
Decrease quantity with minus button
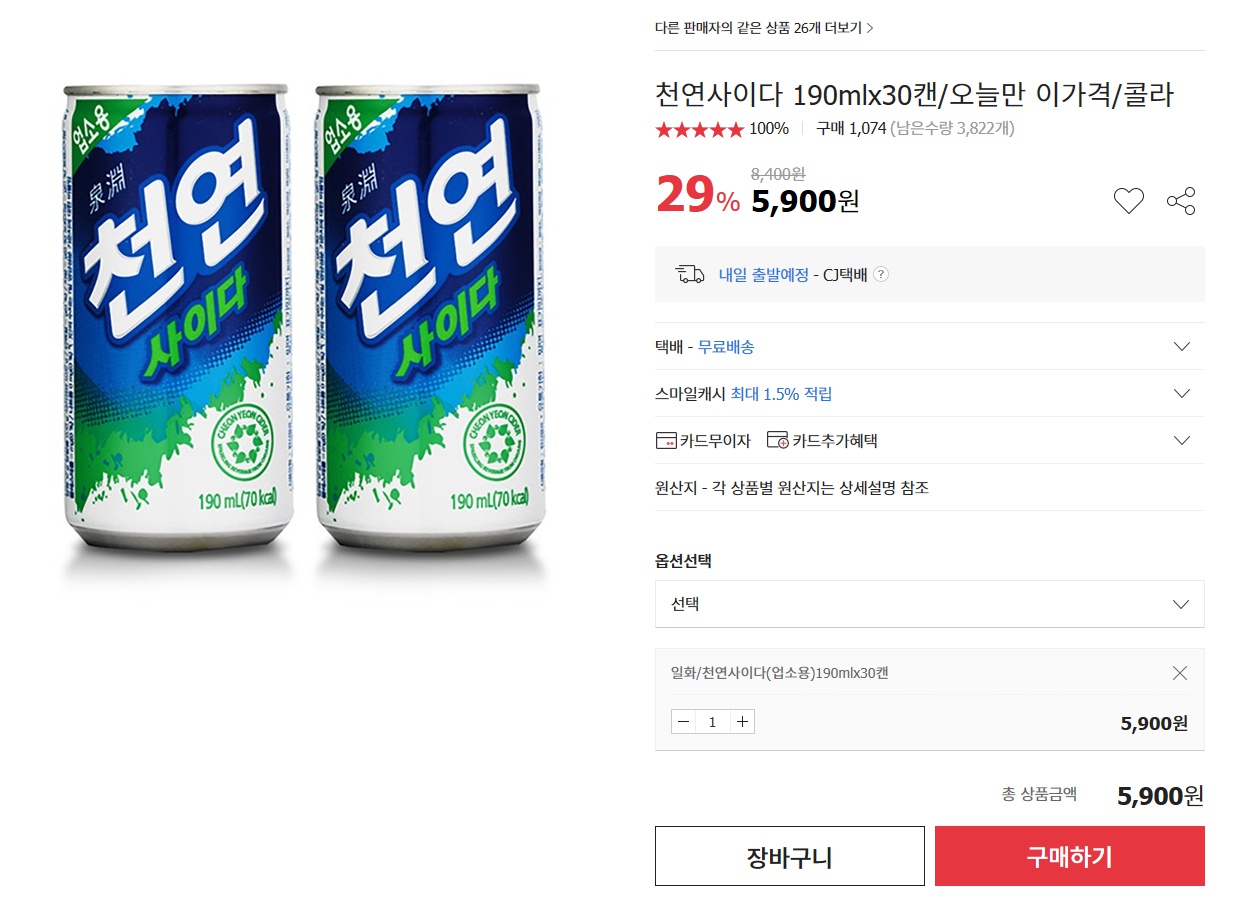tap(684, 722)
